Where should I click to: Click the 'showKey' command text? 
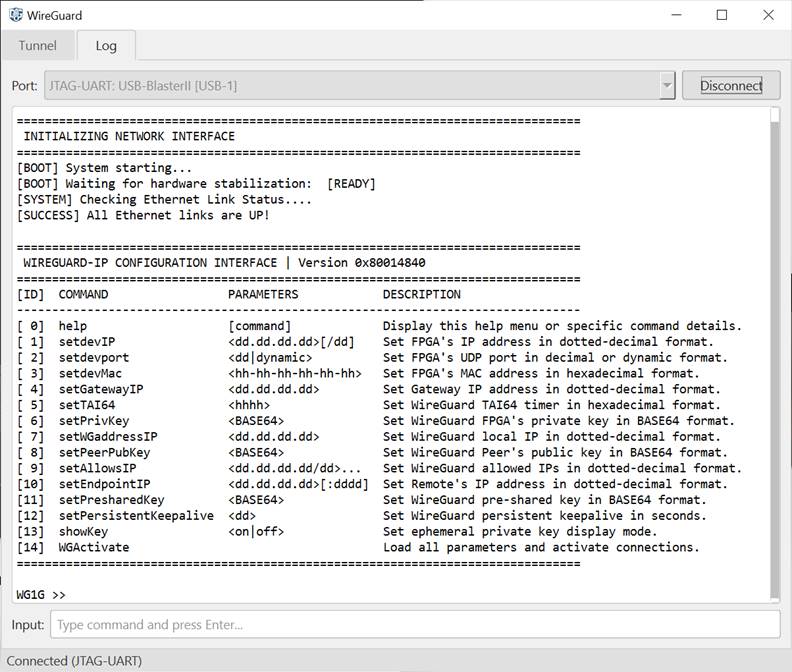tap(83, 531)
